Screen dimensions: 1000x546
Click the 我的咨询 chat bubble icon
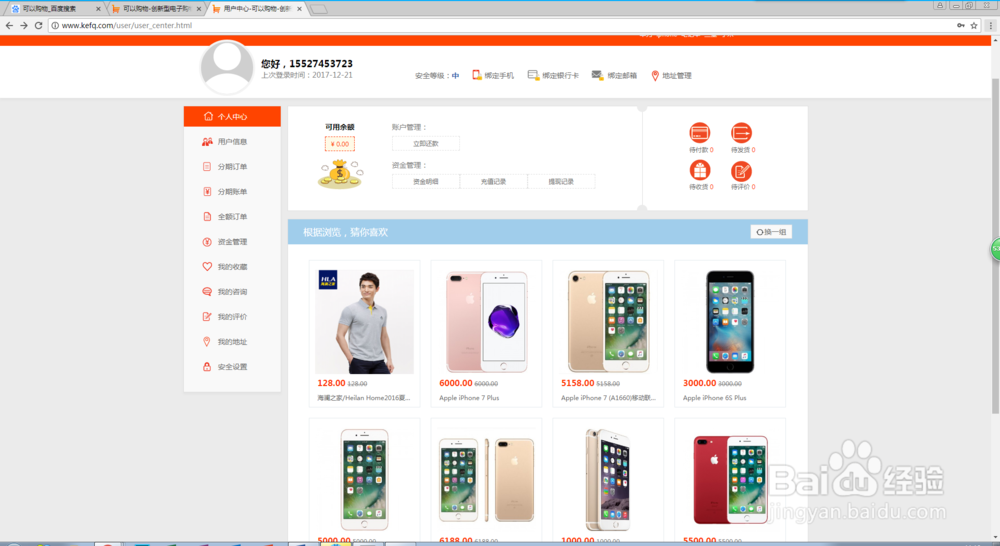(207, 291)
